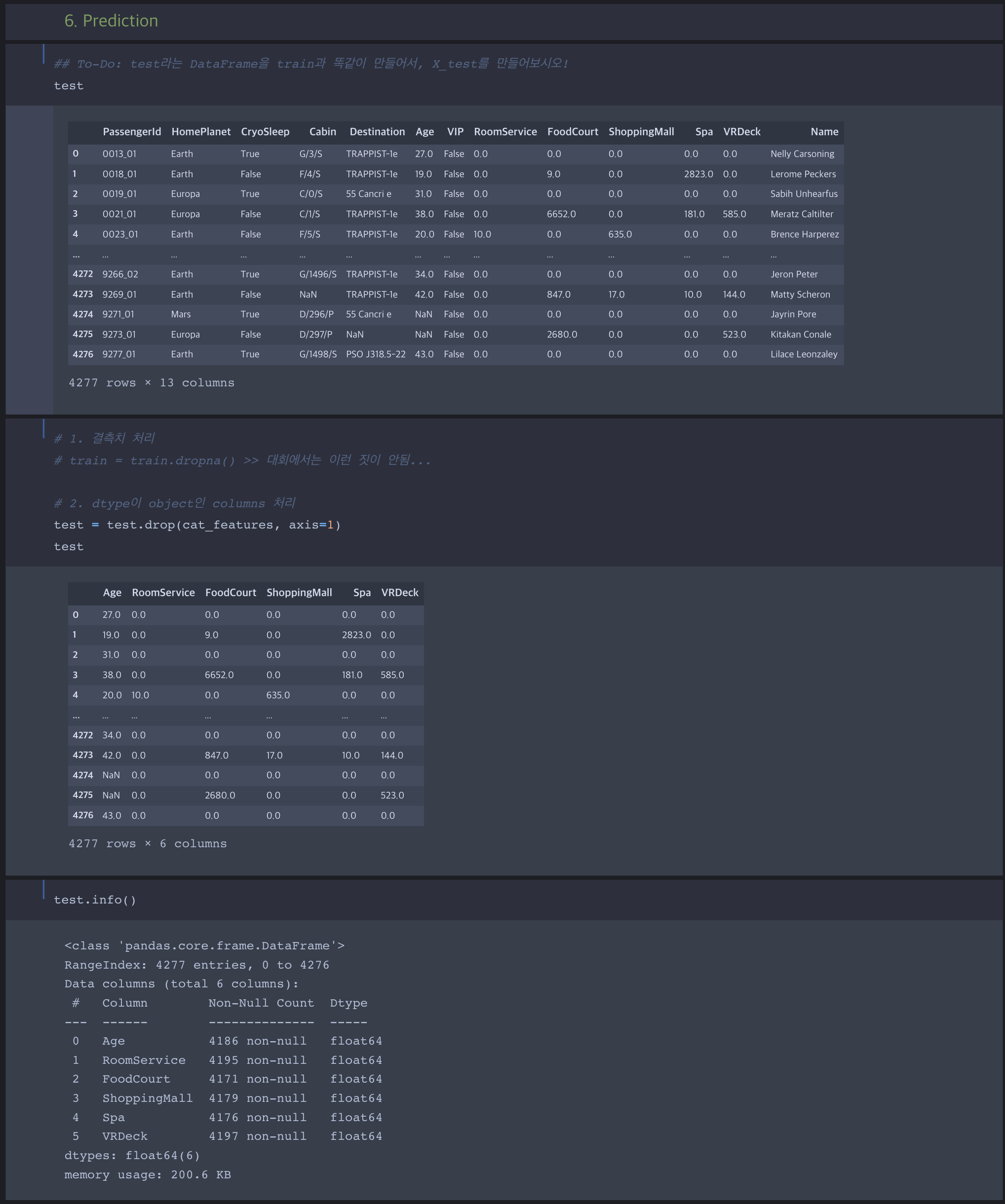This screenshot has height=1204, width=1005.
Task: Click the 'memory usage: 200.6 KB' output line
Action: click(148, 1174)
